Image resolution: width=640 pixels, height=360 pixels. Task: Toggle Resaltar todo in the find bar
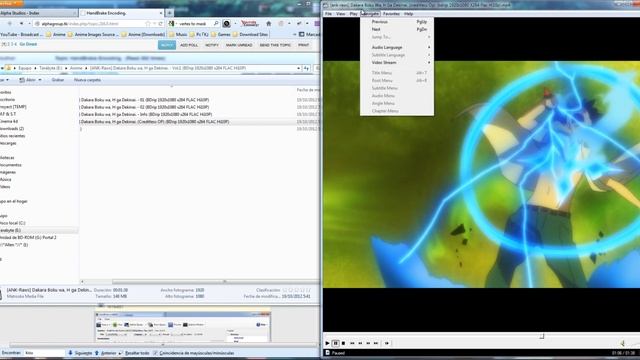[x=134, y=353]
